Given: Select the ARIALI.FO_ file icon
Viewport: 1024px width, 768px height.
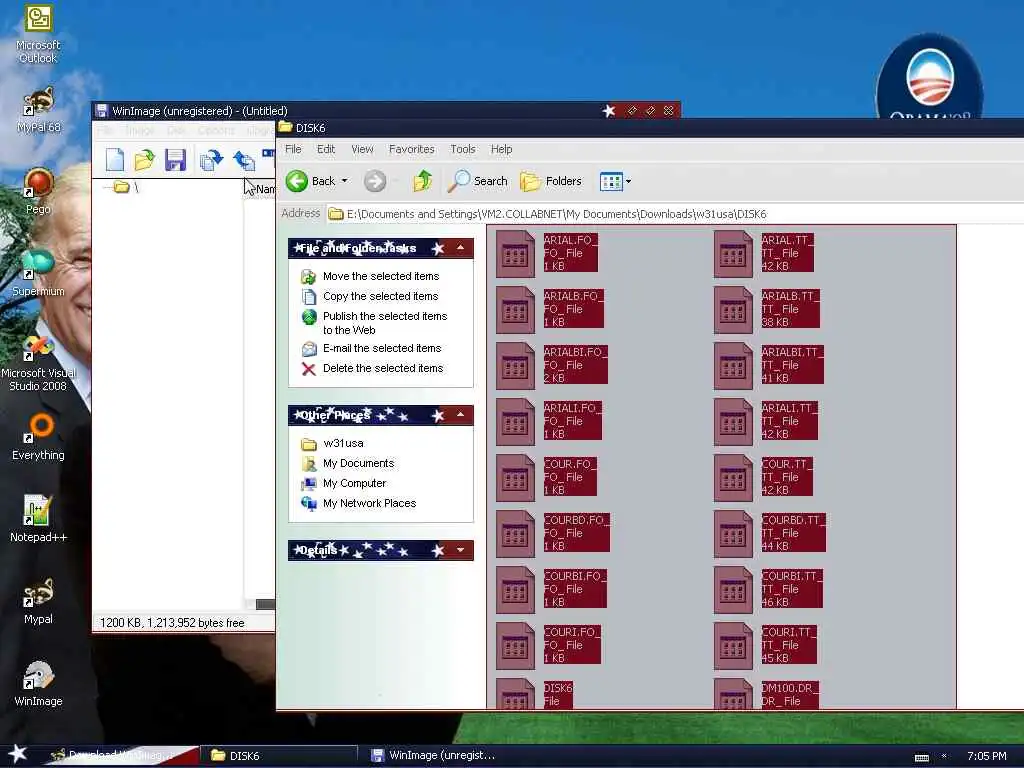Looking at the screenshot, I should (x=515, y=422).
